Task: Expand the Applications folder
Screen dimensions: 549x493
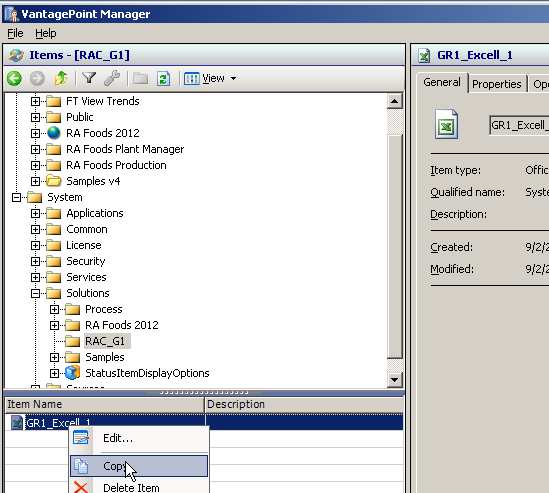Action: (x=35, y=213)
